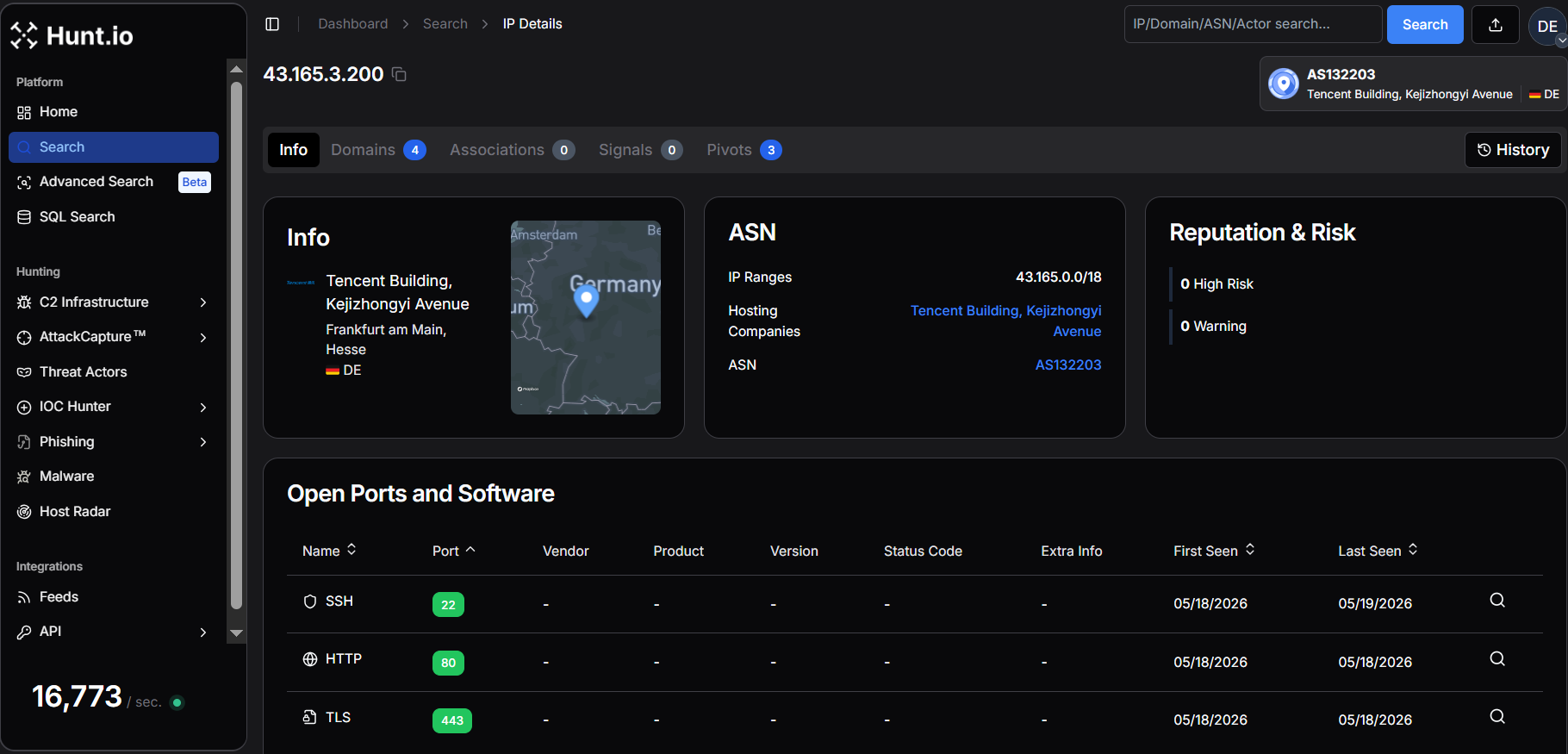
Task: Click the SSH shield icon
Action: pyautogui.click(x=310, y=601)
